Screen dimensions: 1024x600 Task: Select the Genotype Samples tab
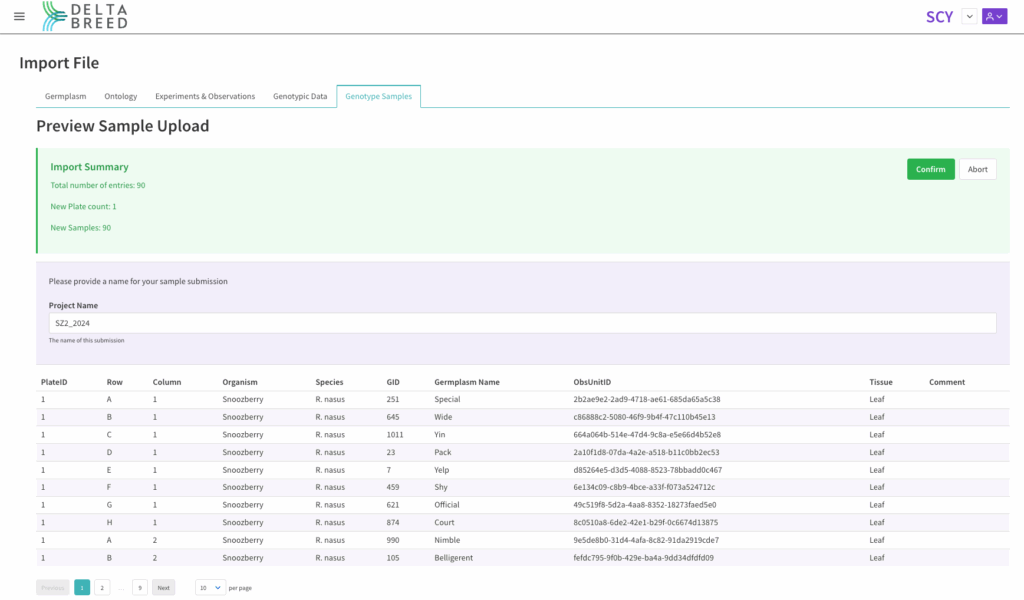pos(378,96)
